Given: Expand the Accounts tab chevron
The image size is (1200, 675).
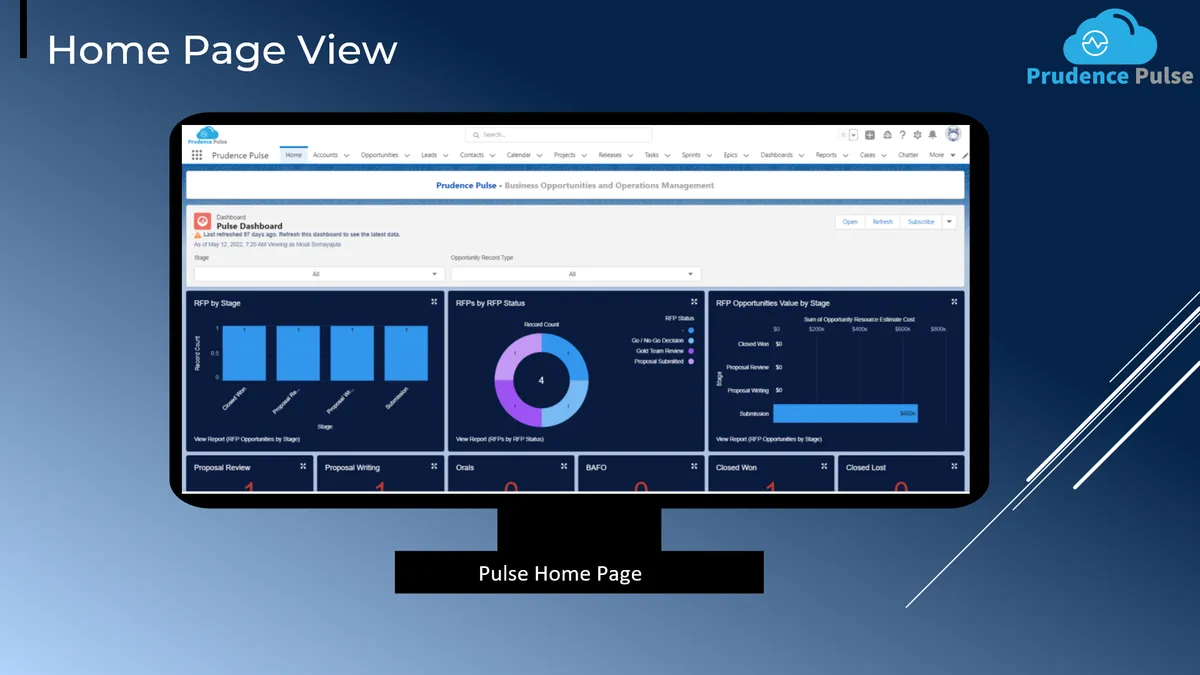Looking at the screenshot, I should tap(346, 155).
